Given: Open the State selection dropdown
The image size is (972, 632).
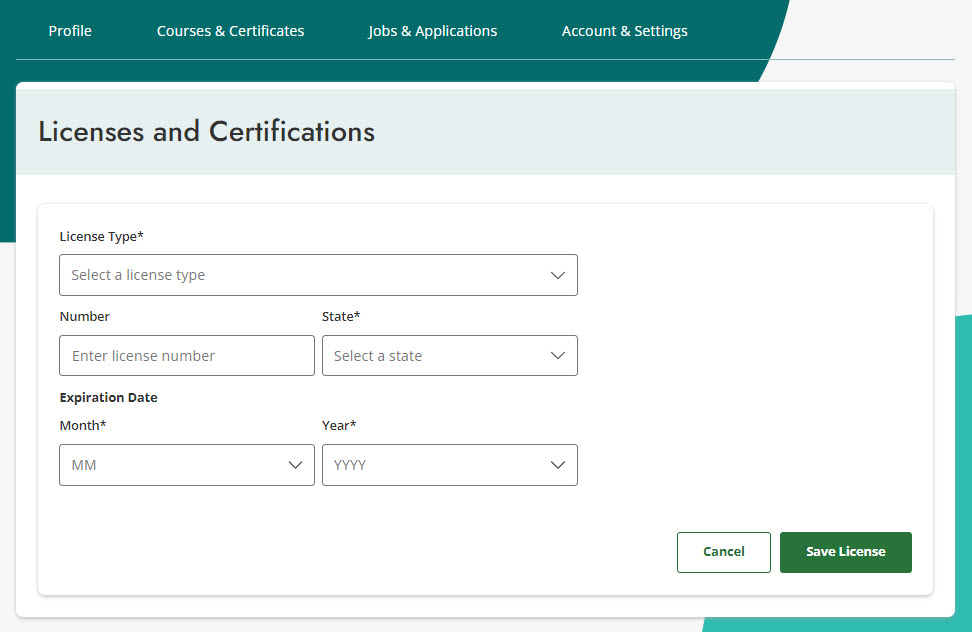Looking at the screenshot, I should [450, 355].
